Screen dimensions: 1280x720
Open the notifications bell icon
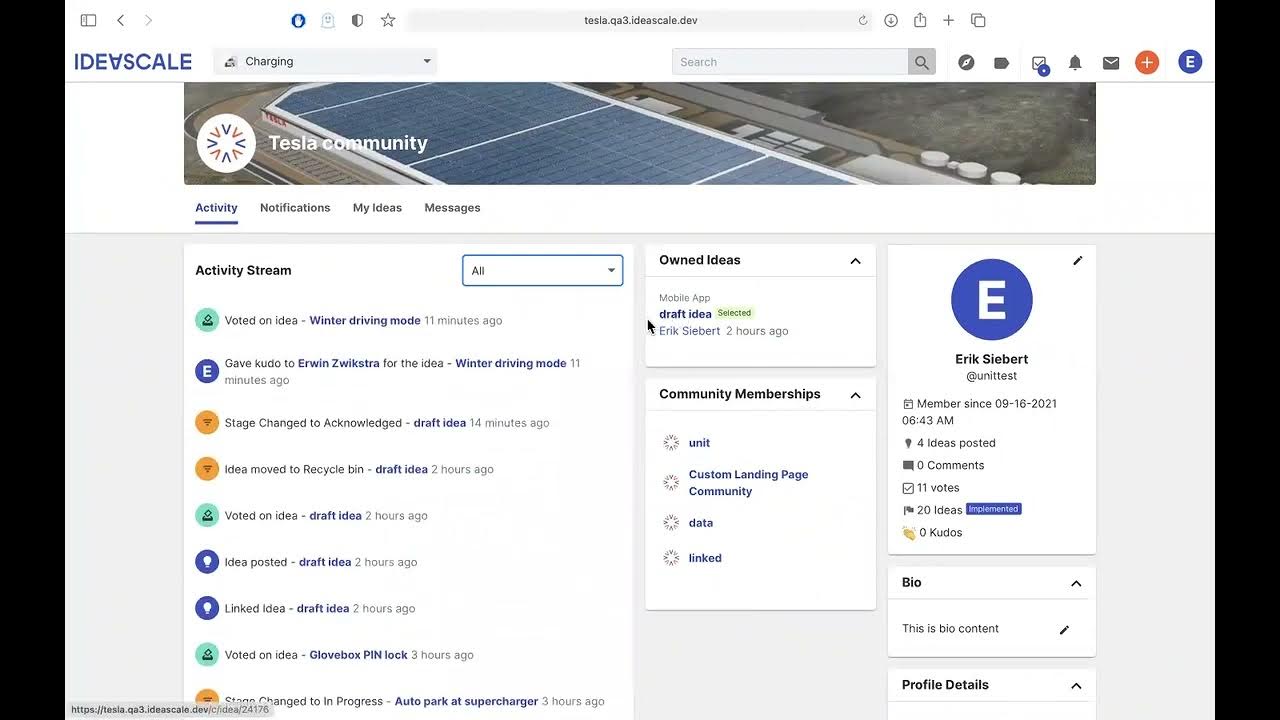tap(1075, 62)
